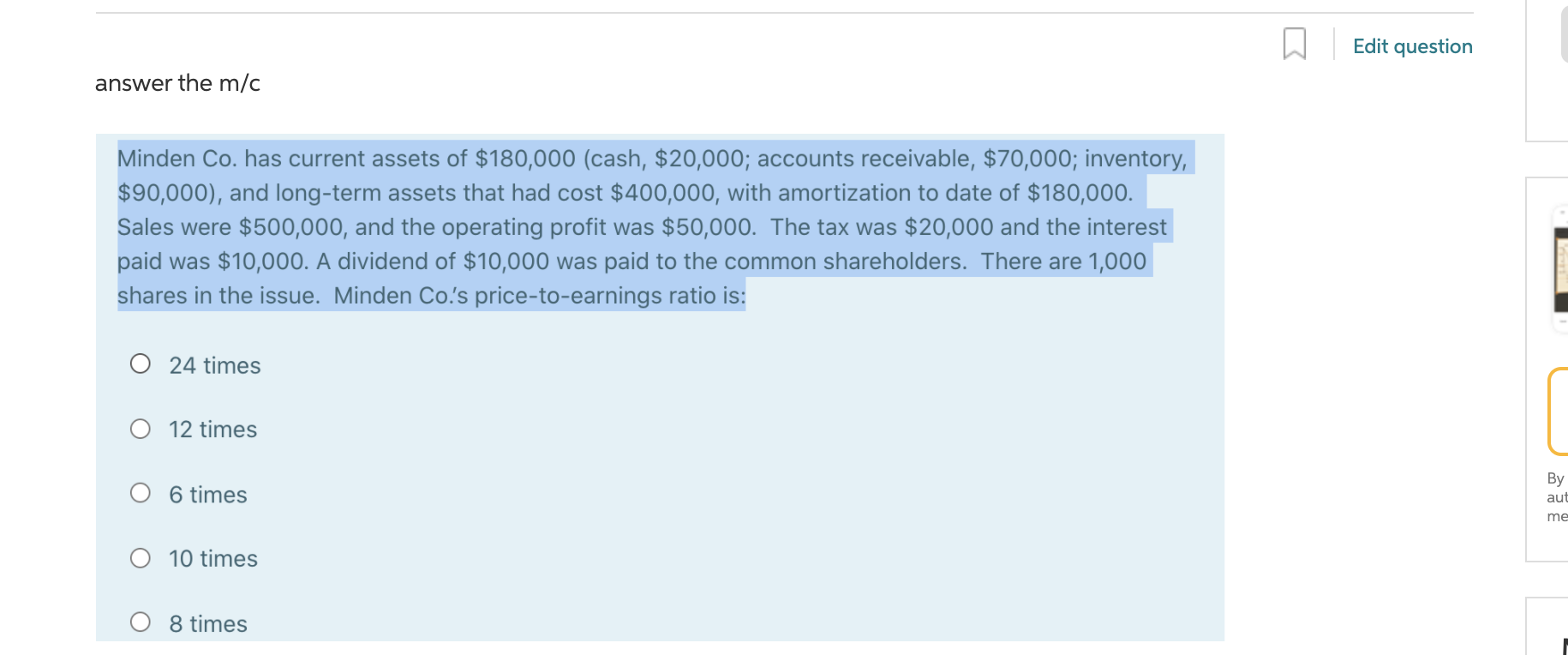
Task: Click the 'answer the m/c' heading
Action: (x=176, y=83)
